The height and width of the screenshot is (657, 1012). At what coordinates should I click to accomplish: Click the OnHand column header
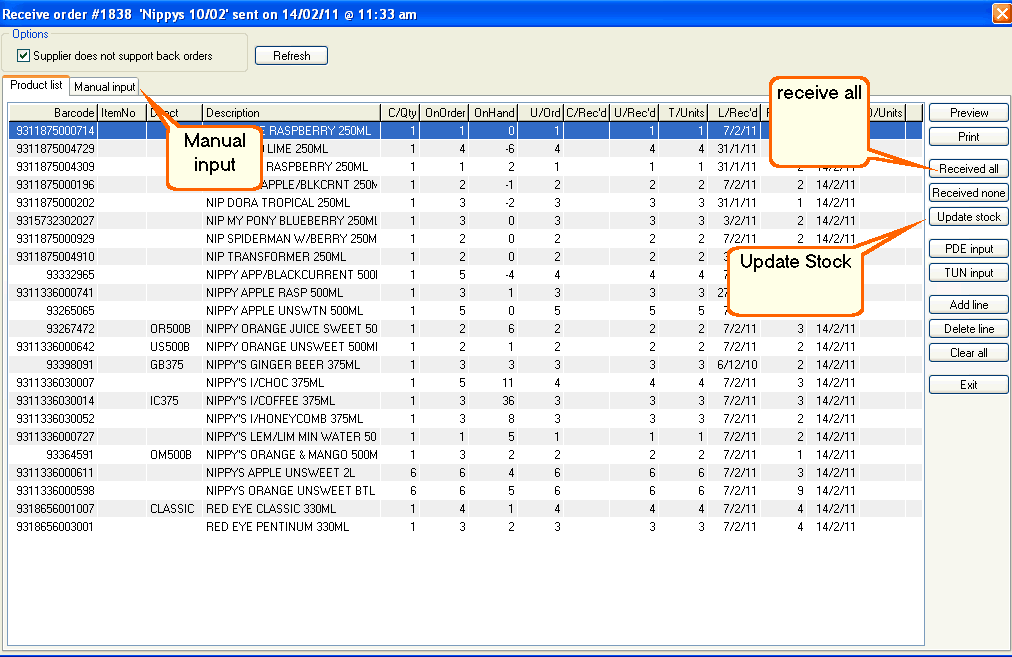click(493, 113)
